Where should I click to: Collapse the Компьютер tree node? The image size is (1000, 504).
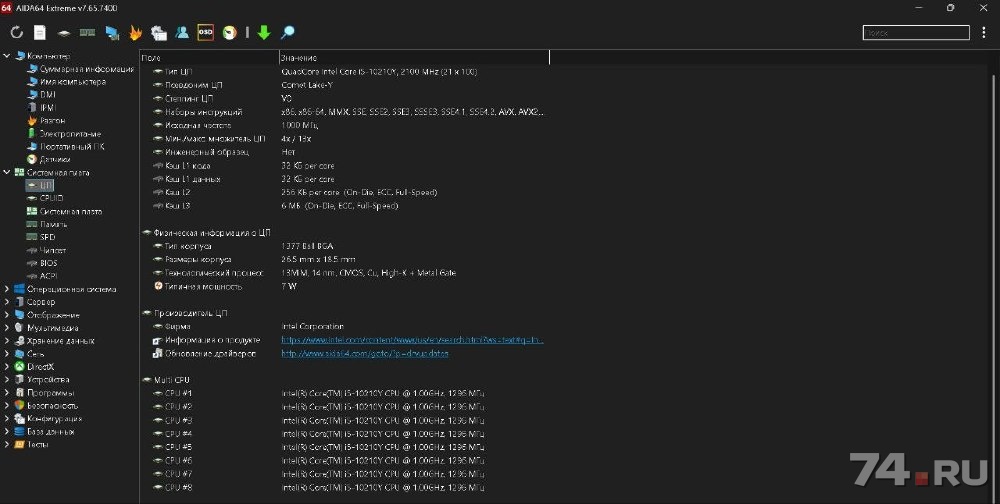tap(6, 56)
